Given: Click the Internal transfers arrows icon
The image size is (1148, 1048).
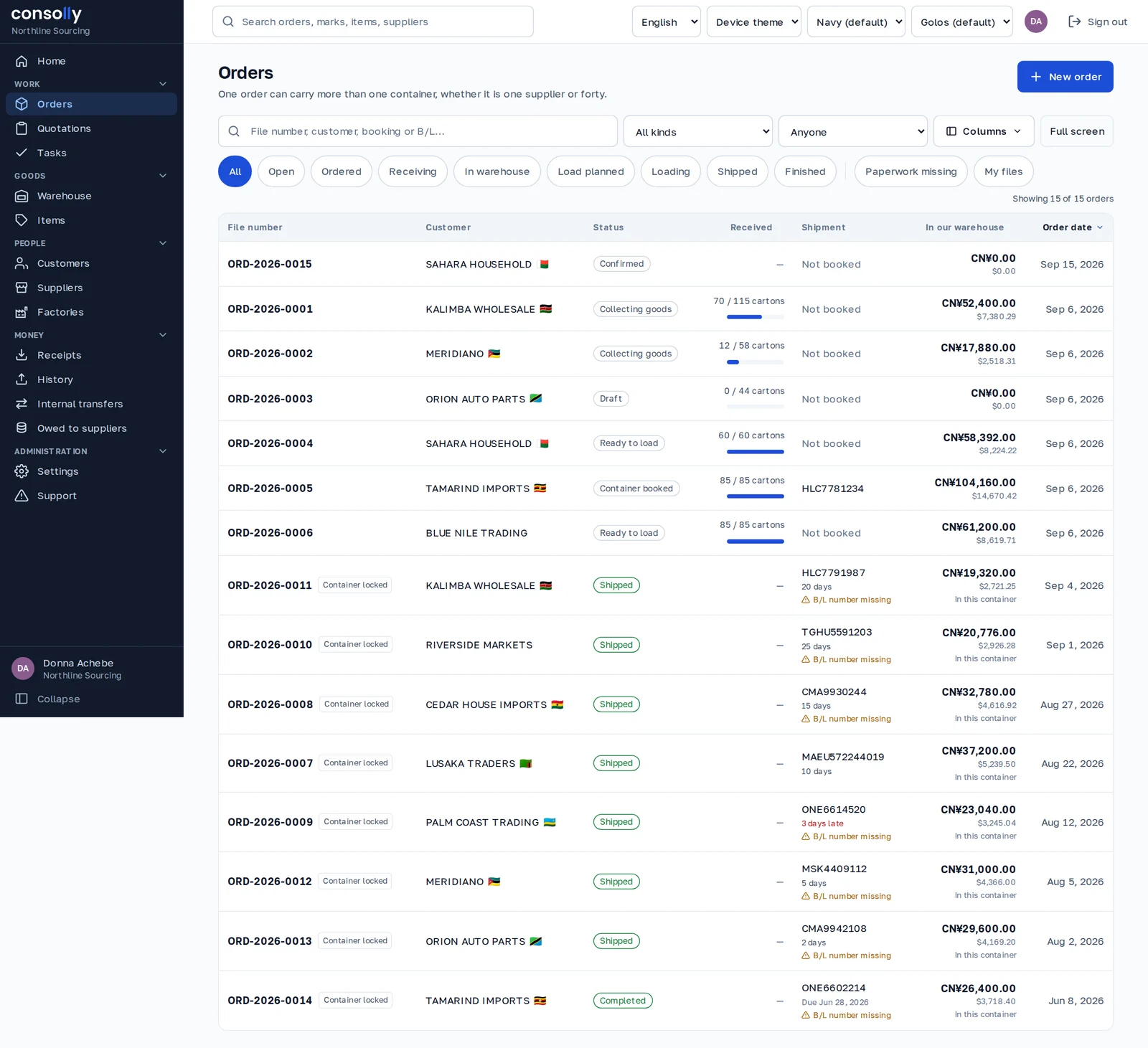Looking at the screenshot, I should tap(22, 404).
